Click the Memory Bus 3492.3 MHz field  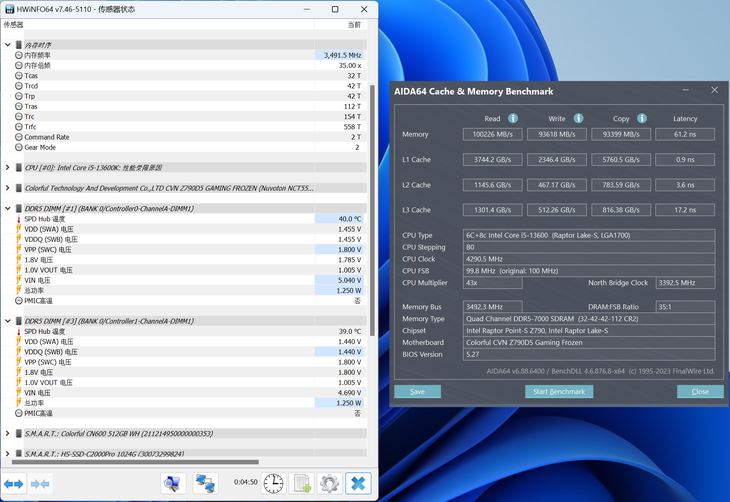[493, 307]
